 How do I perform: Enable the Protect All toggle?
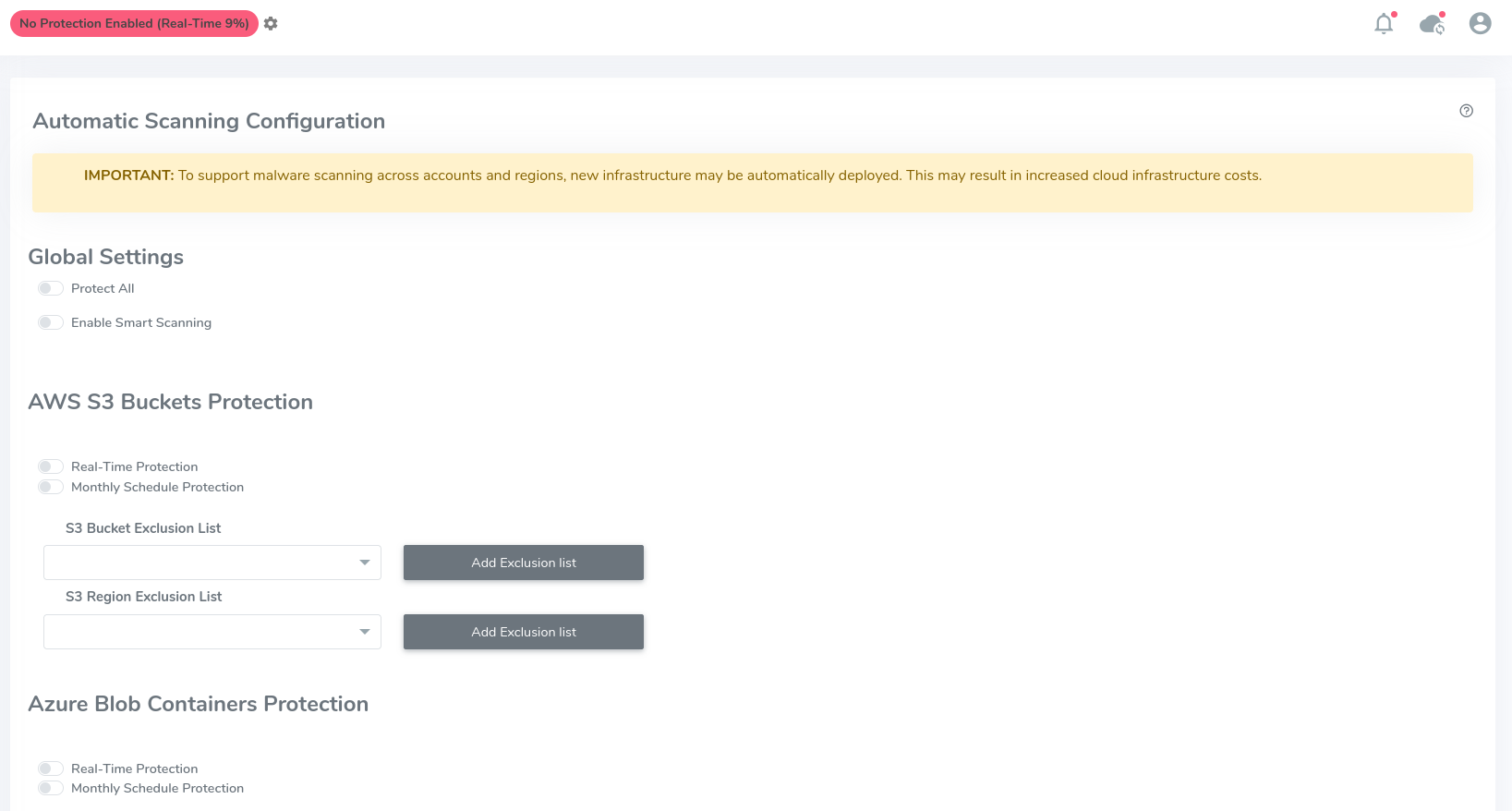tap(51, 288)
